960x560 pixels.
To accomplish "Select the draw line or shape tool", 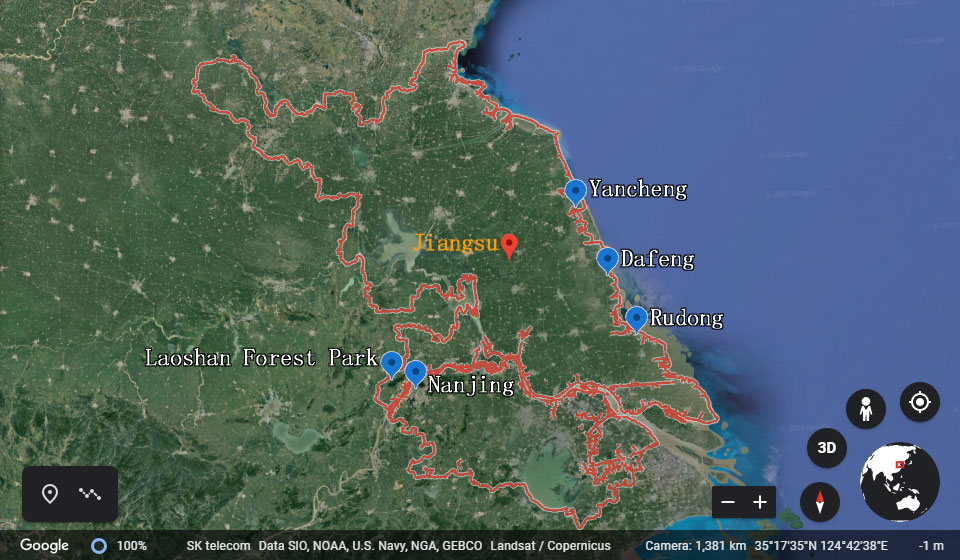I will pyautogui.click(x=90, y=493).
